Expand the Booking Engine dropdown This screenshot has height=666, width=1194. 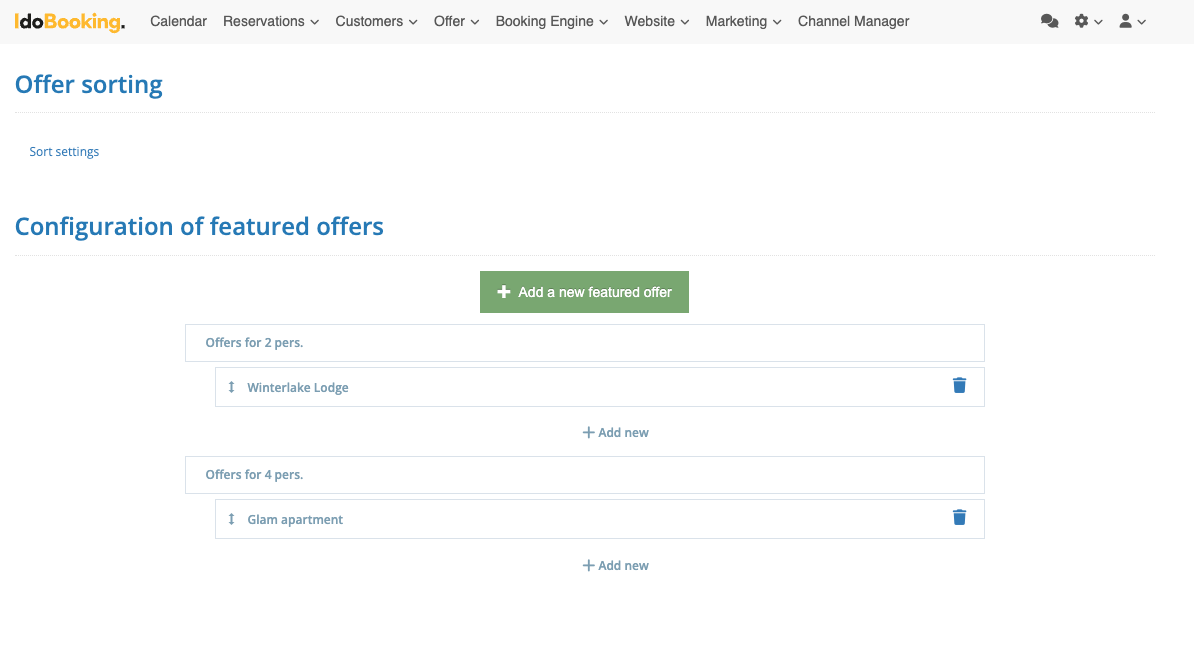pos(551,21)
